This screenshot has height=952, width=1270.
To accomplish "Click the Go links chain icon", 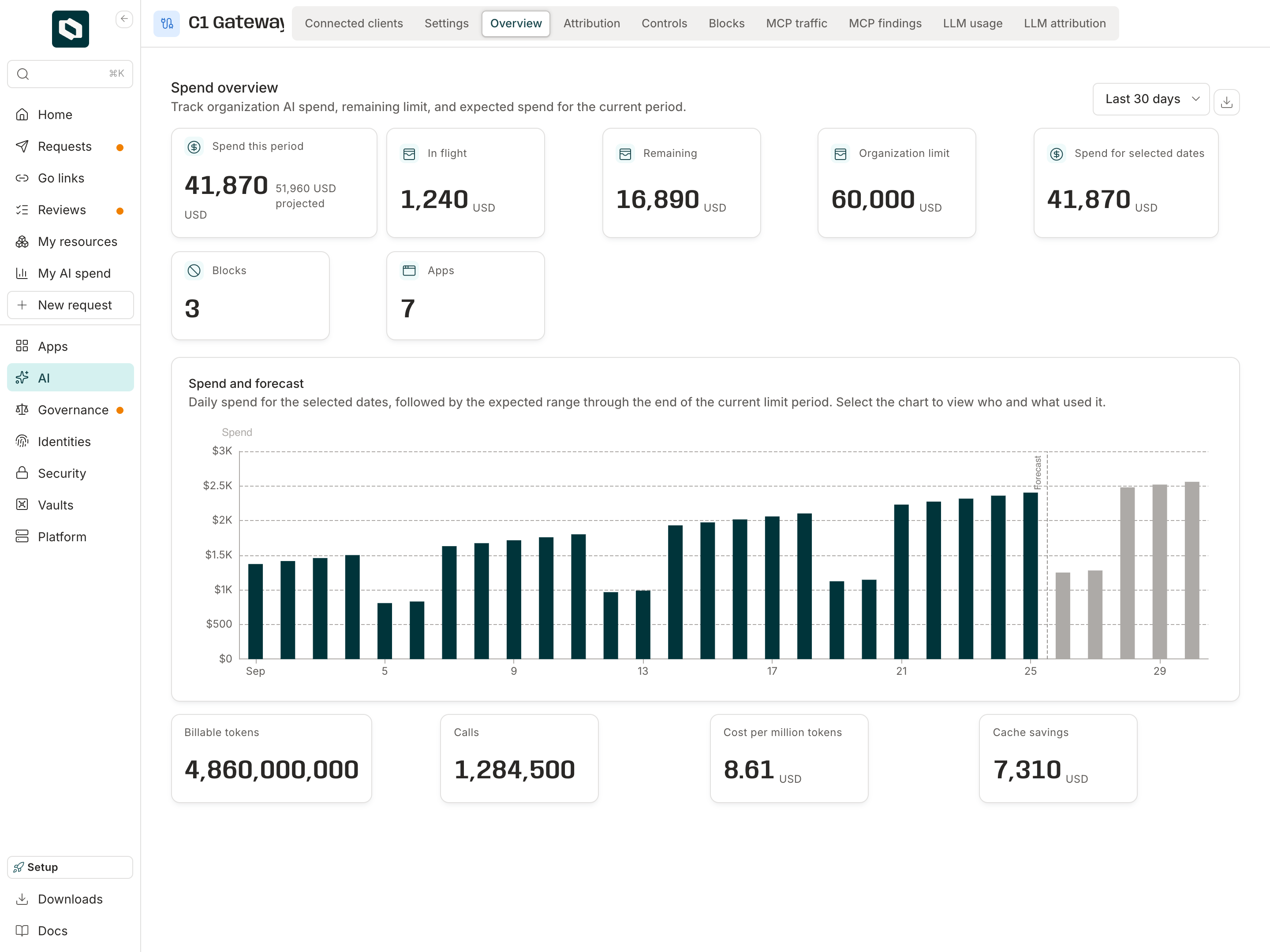I will click(22, 178).
